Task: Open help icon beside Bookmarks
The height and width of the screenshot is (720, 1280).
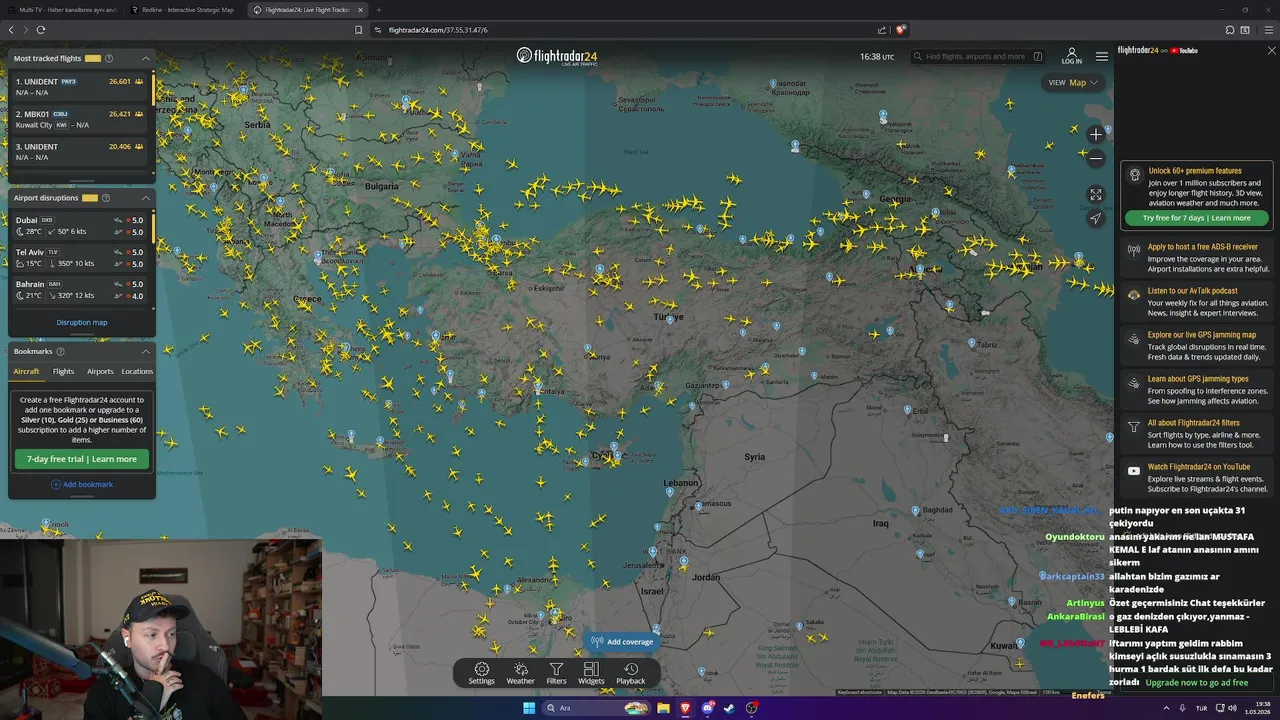Action: pyautogui.click(x=60, y=351)
